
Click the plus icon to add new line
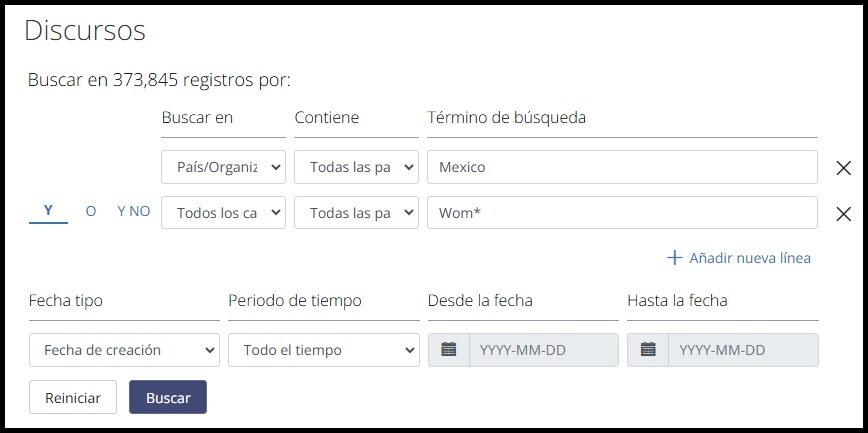(674, 258)
